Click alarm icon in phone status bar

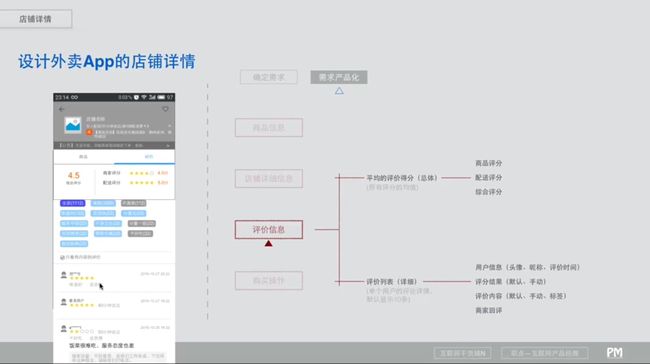click(136, 97)
